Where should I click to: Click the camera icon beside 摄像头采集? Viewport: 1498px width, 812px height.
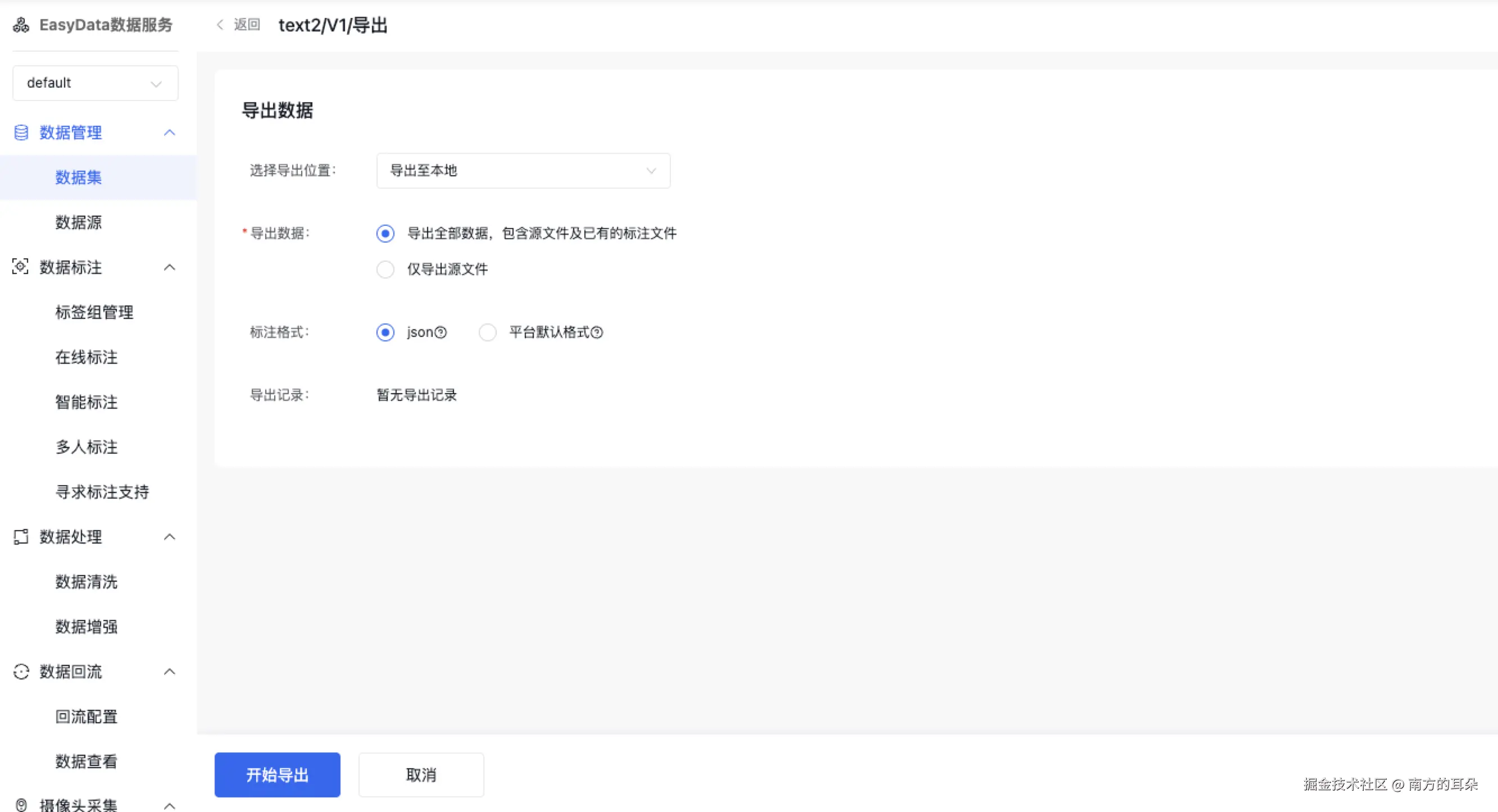[21, 805]
